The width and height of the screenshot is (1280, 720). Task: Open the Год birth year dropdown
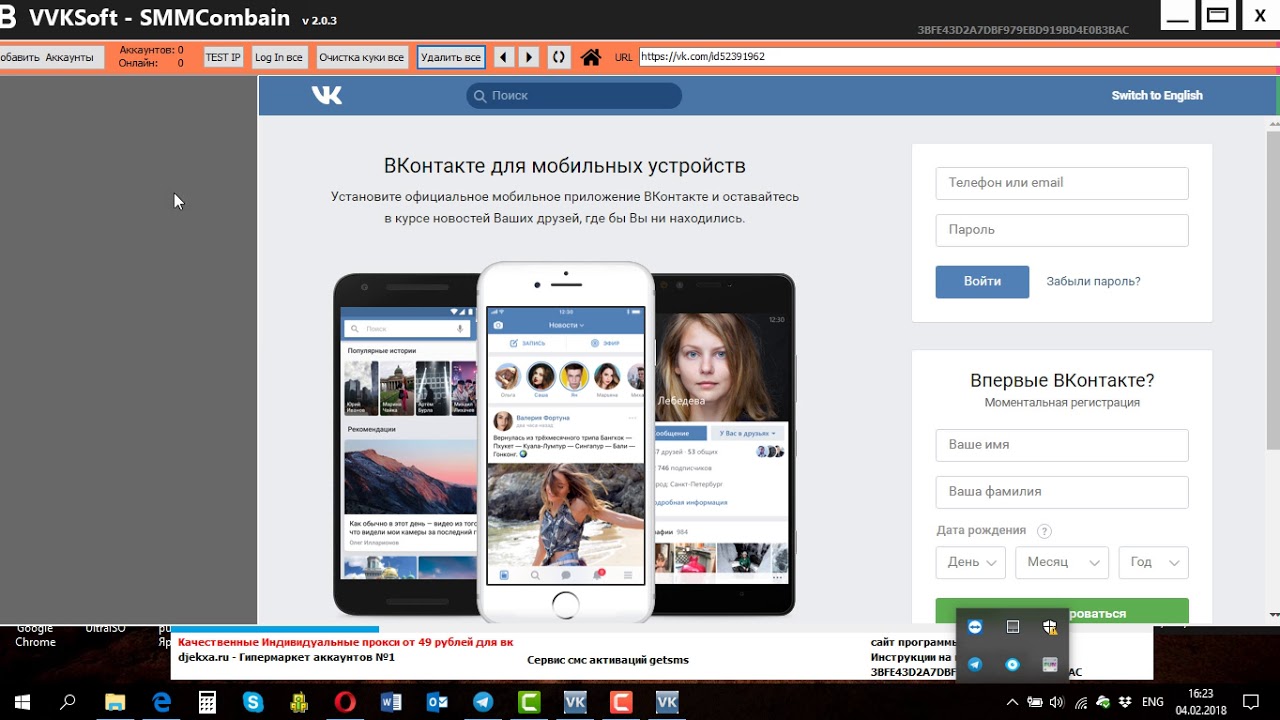[x=1153, y=562]
